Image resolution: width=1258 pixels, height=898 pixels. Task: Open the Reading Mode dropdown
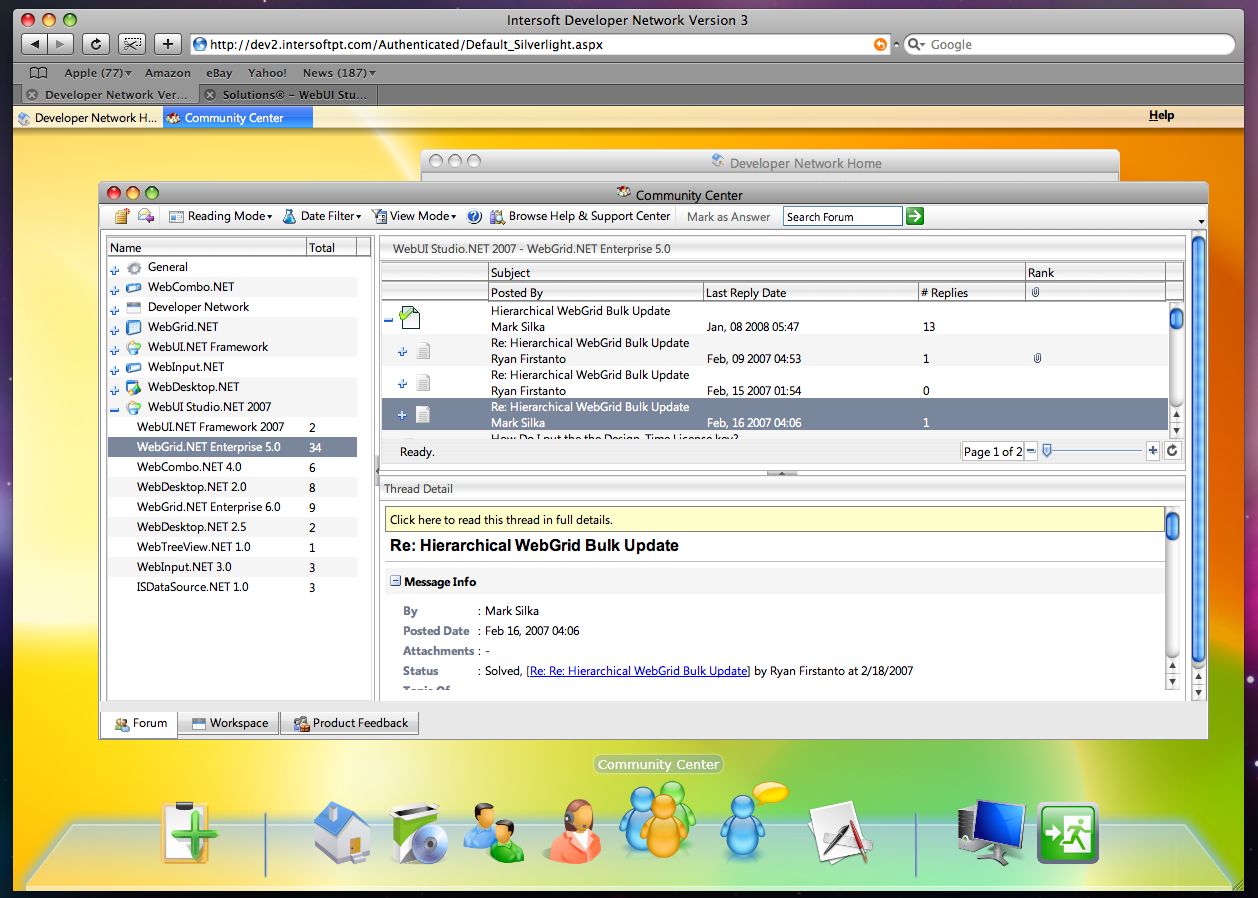coord(220,216)
